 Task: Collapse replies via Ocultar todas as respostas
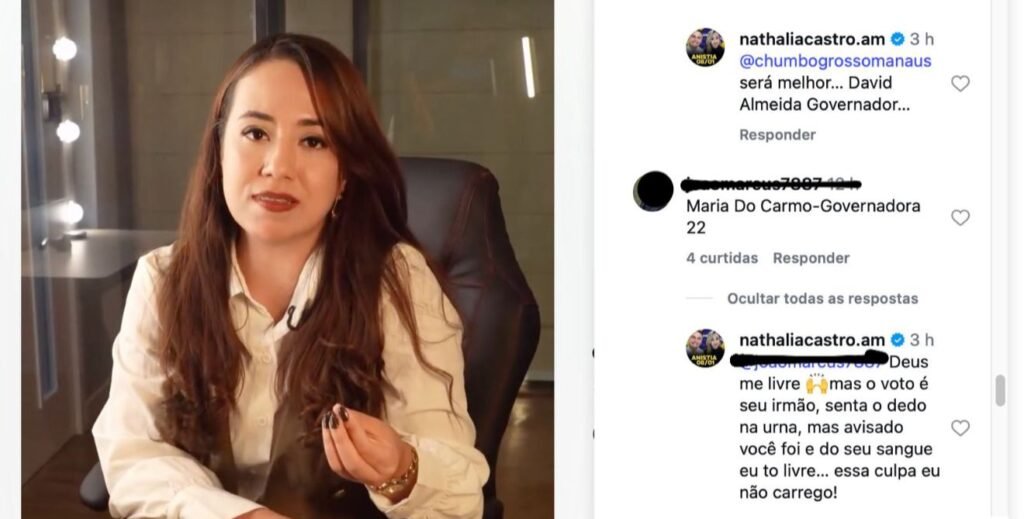[x=822, y=298]
